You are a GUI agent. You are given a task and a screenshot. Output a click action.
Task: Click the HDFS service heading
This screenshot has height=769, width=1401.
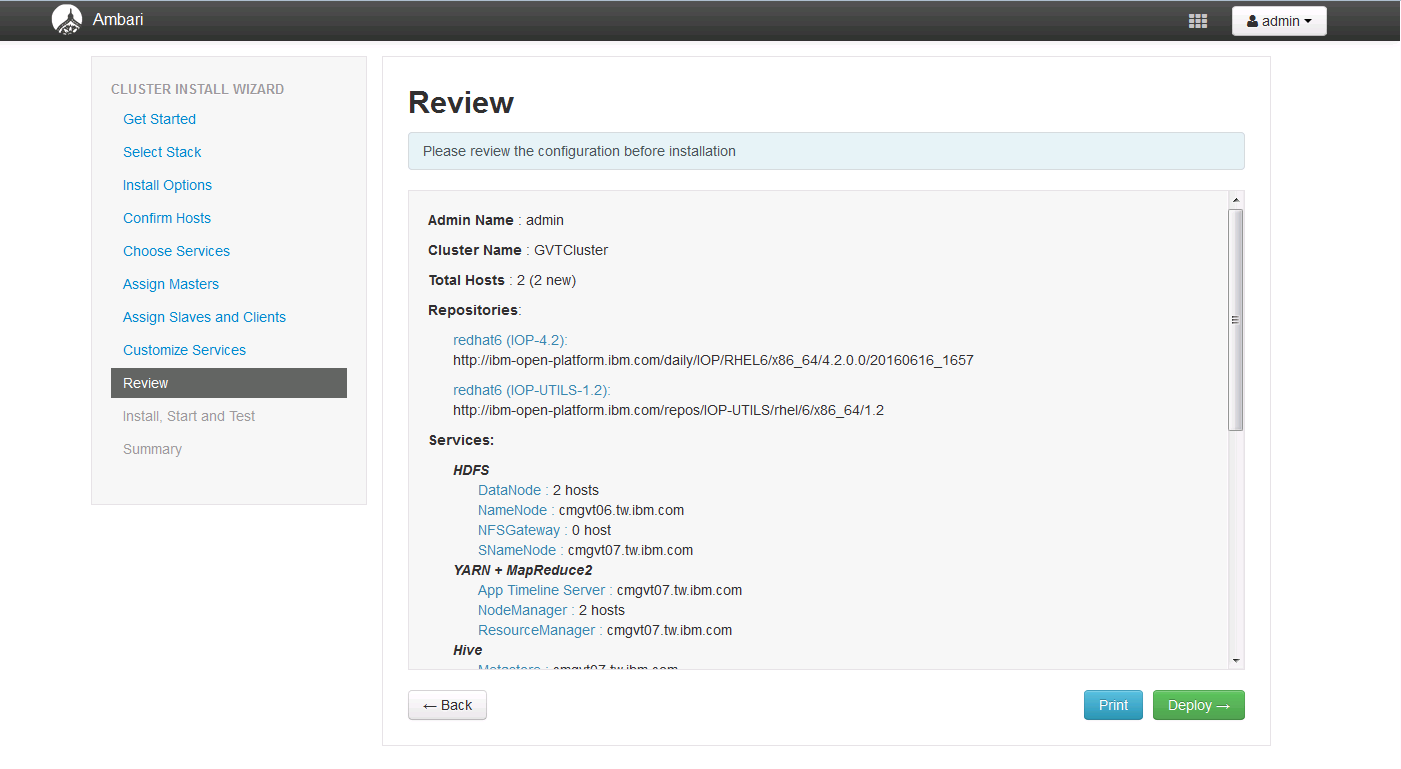471,470
